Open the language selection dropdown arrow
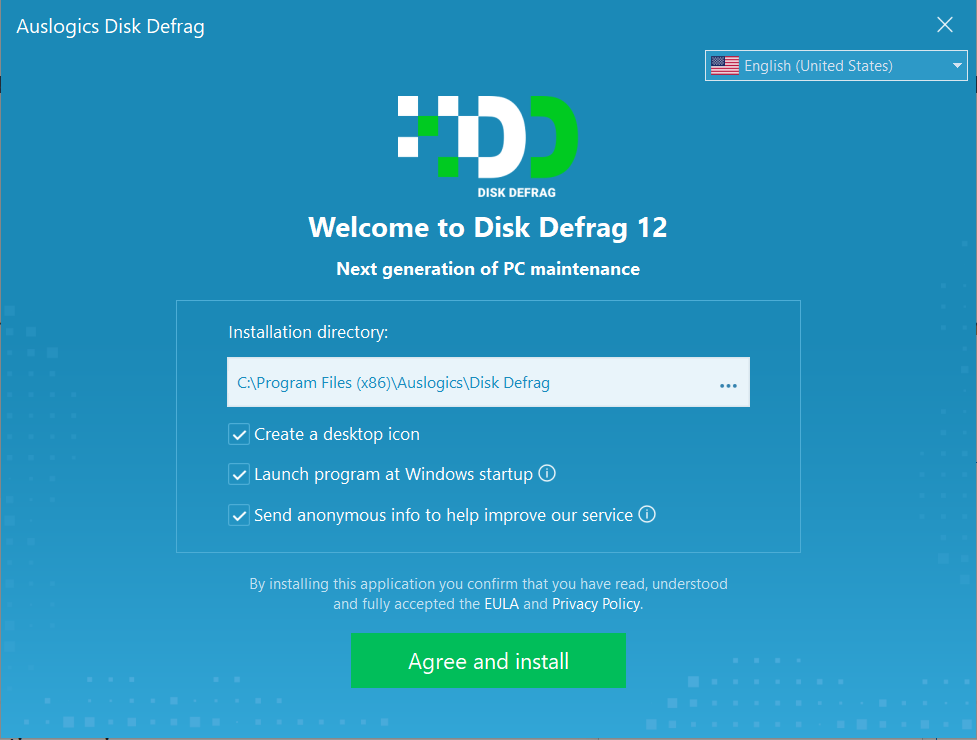977x740 pixels. 955,65
